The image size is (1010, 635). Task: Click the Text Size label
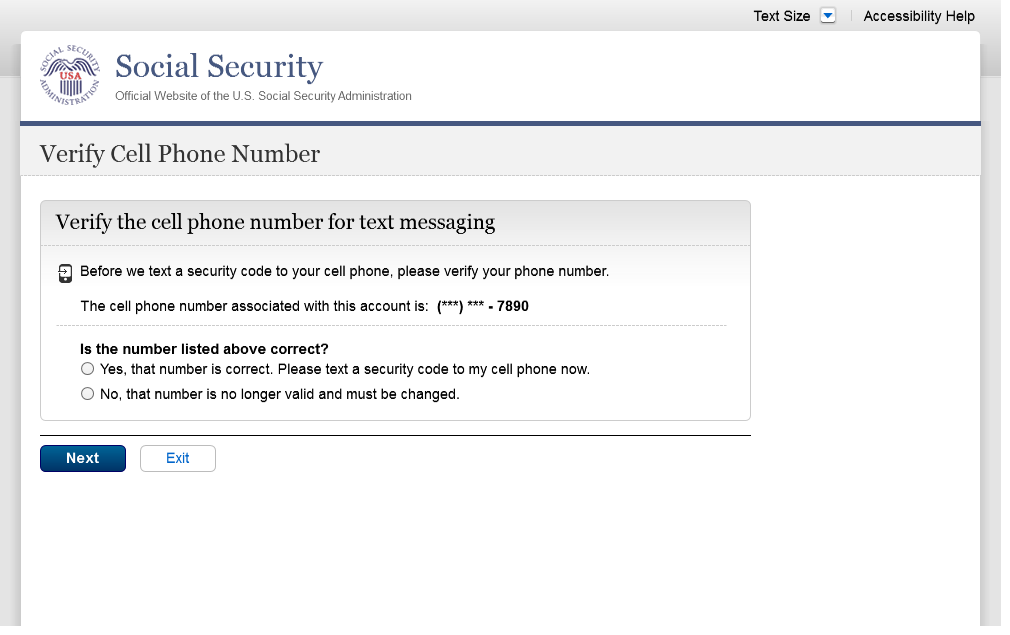(x=781, y=16)
